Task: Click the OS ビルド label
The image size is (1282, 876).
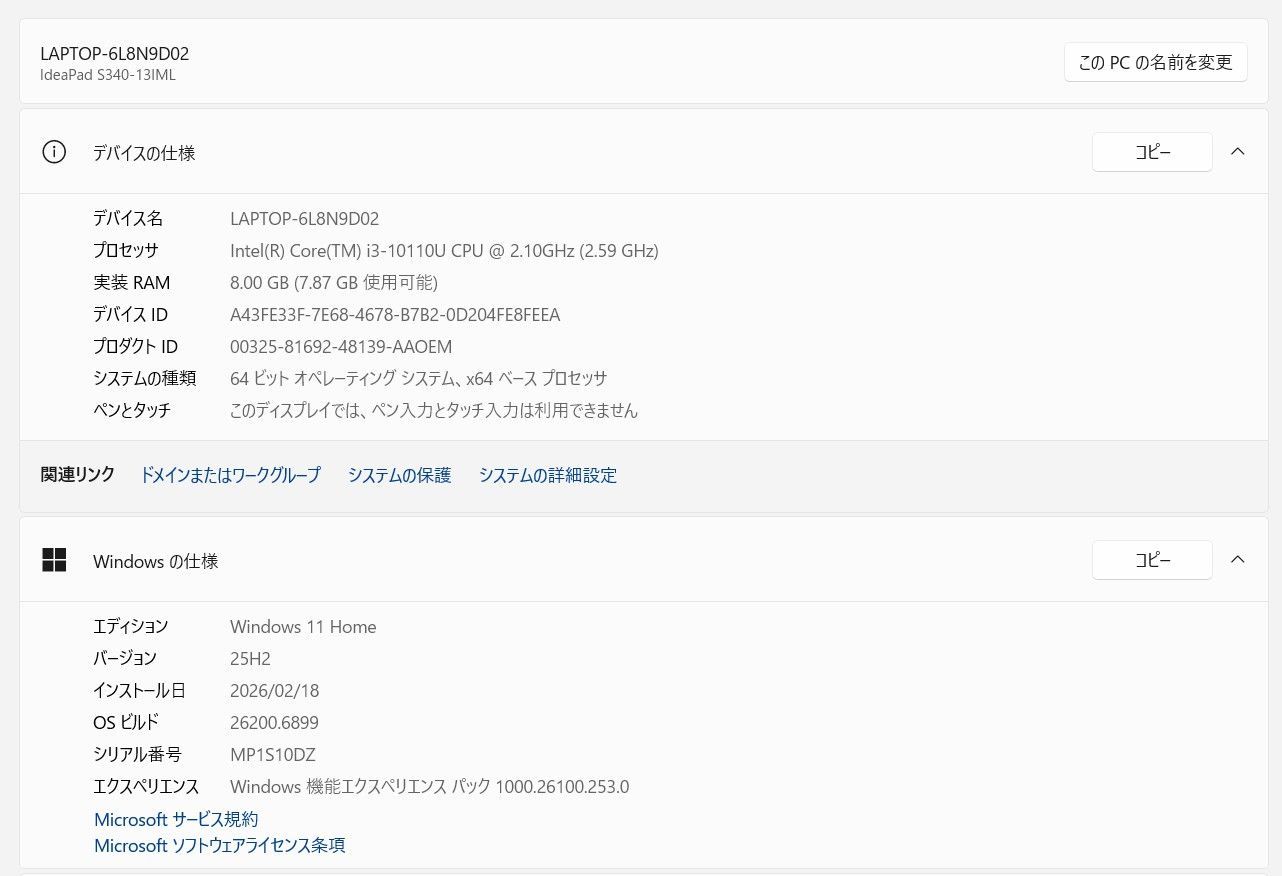Action: click(x=126, y=722)
